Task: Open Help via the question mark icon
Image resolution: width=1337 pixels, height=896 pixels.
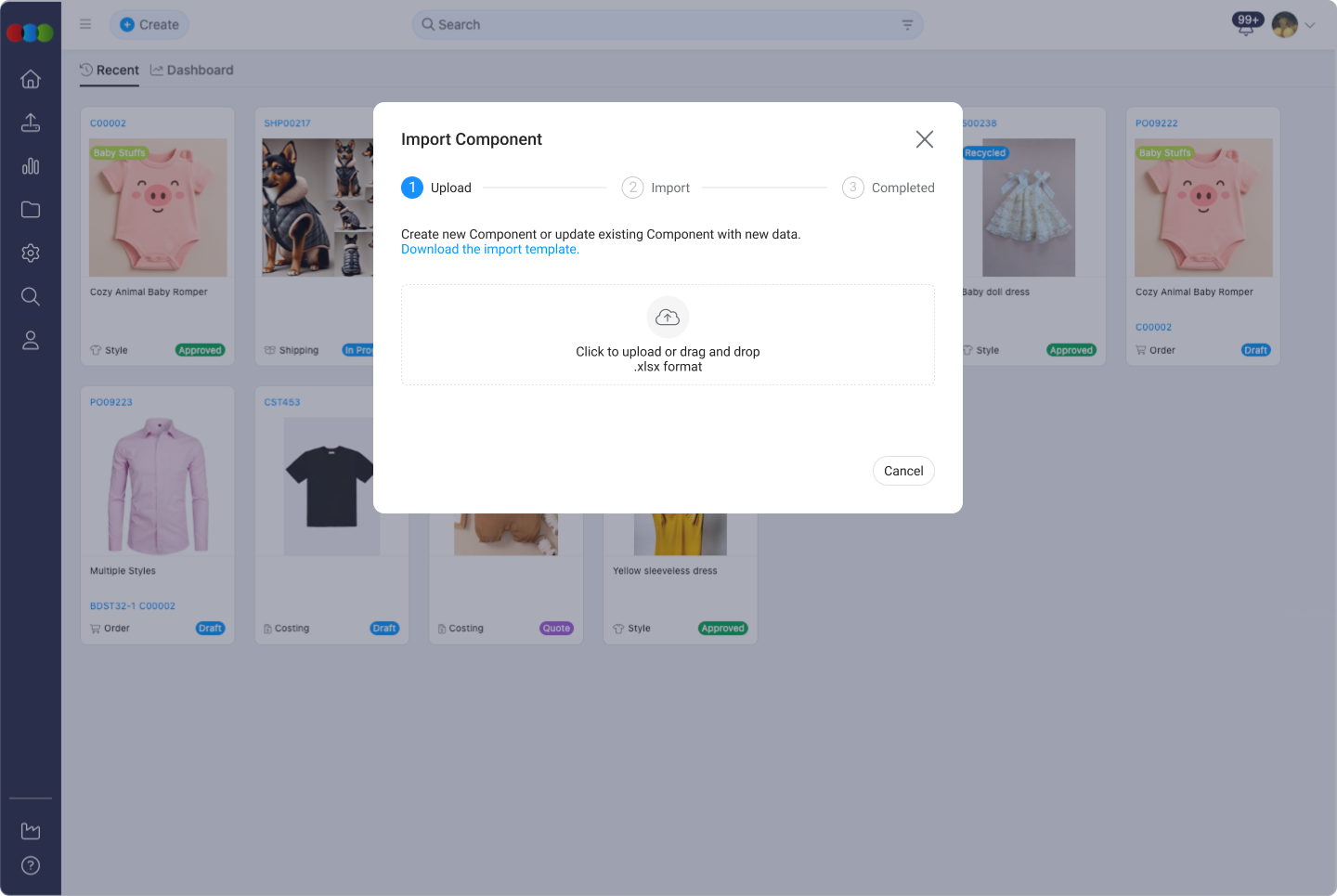Action: 31,865
